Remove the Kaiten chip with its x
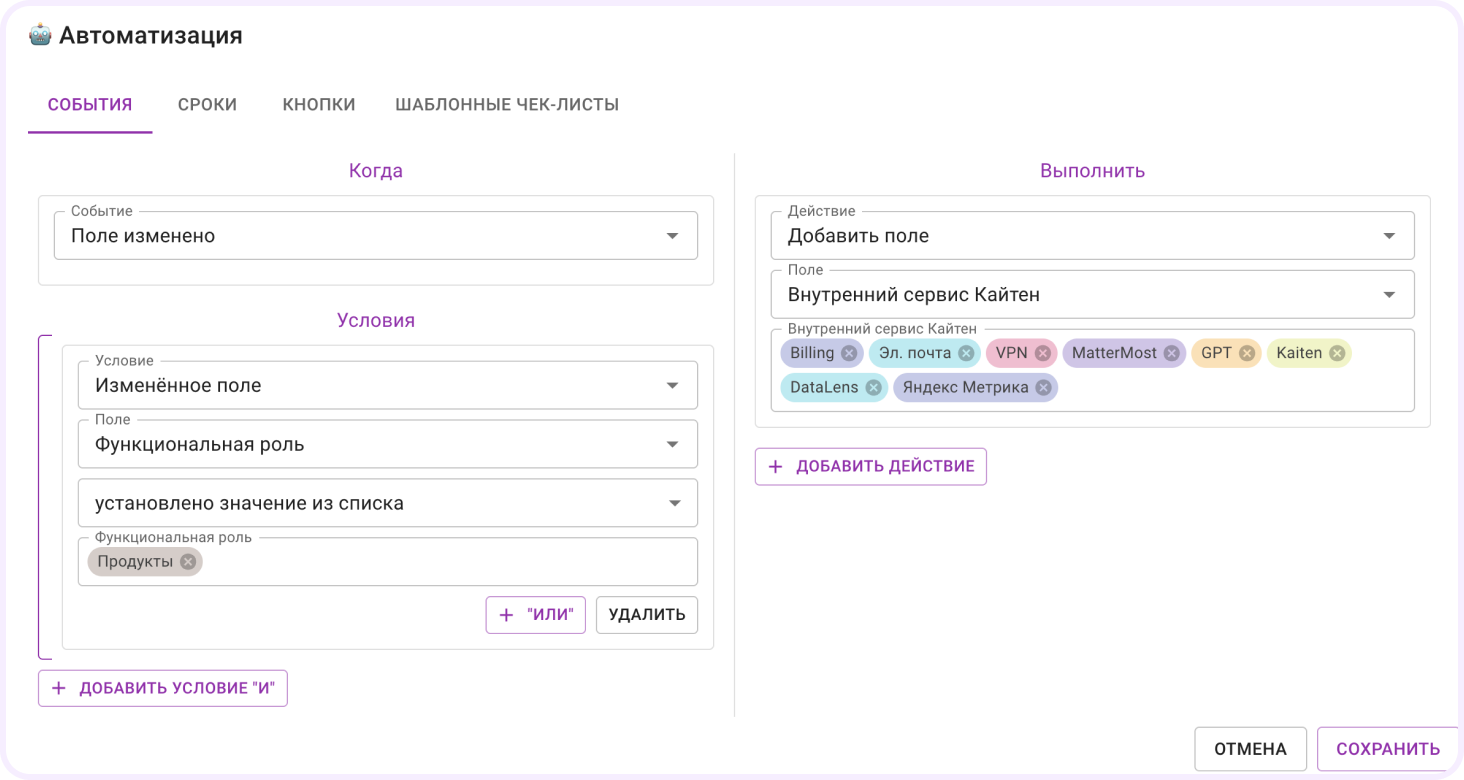Screen dimensions: 1464x780 pos(1337,353)
